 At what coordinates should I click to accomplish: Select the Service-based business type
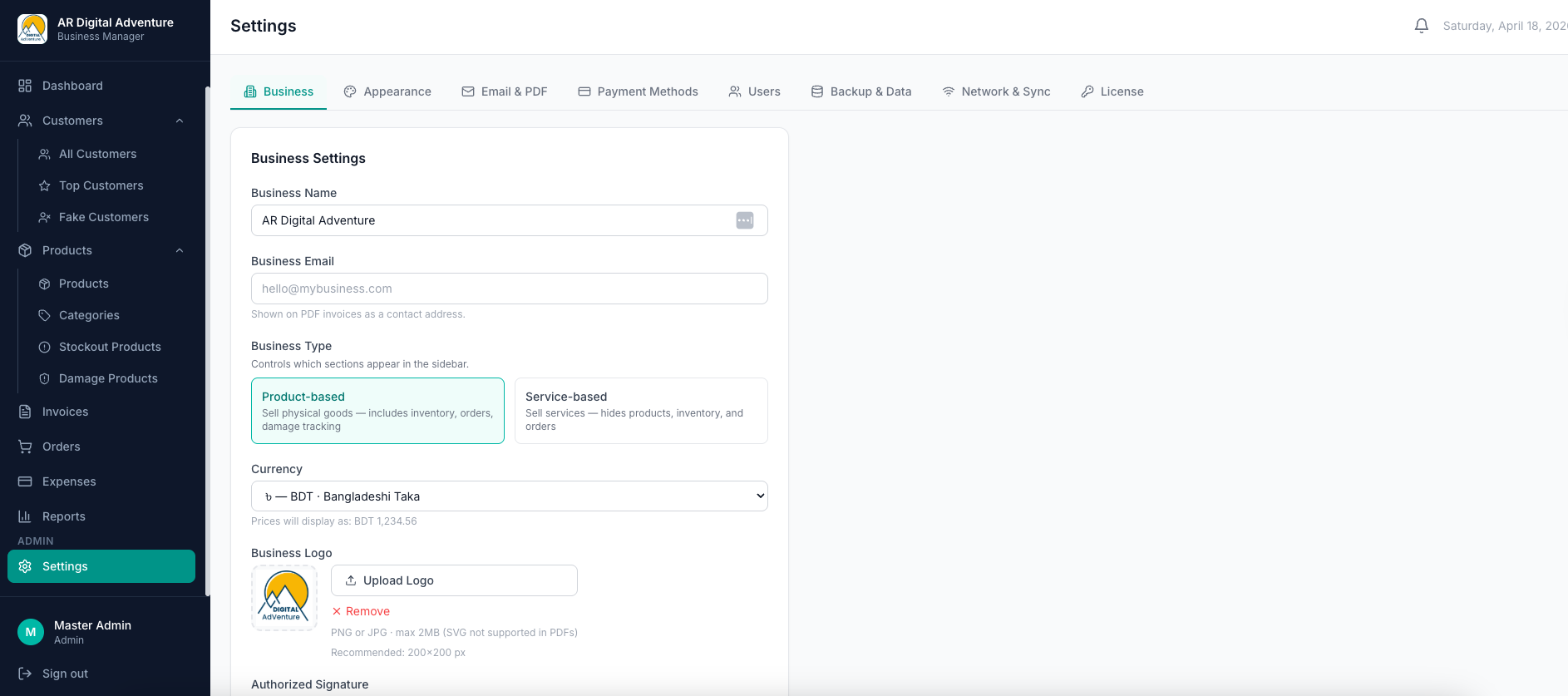pos(641,411)
